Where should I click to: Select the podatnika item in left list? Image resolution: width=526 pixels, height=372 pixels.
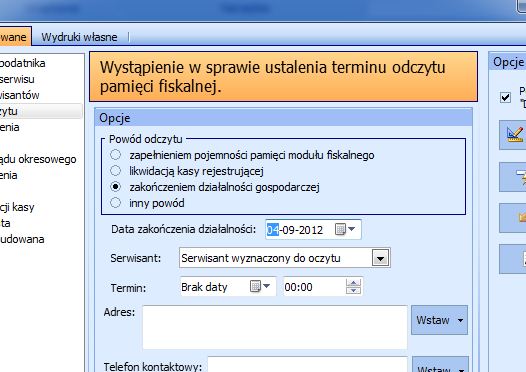tap(22, 63)
